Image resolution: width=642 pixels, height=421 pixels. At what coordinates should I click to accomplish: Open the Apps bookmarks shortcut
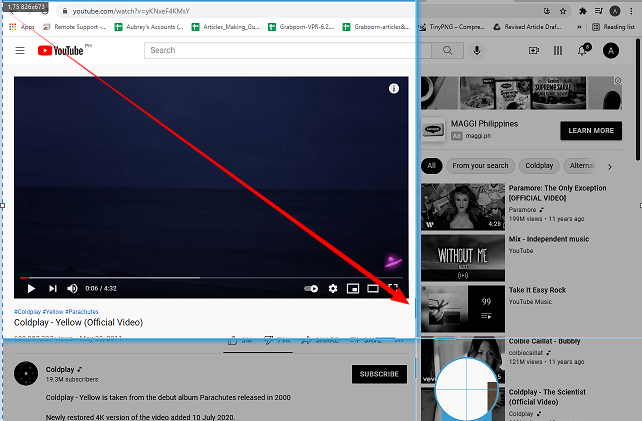(x=22, y=27)
